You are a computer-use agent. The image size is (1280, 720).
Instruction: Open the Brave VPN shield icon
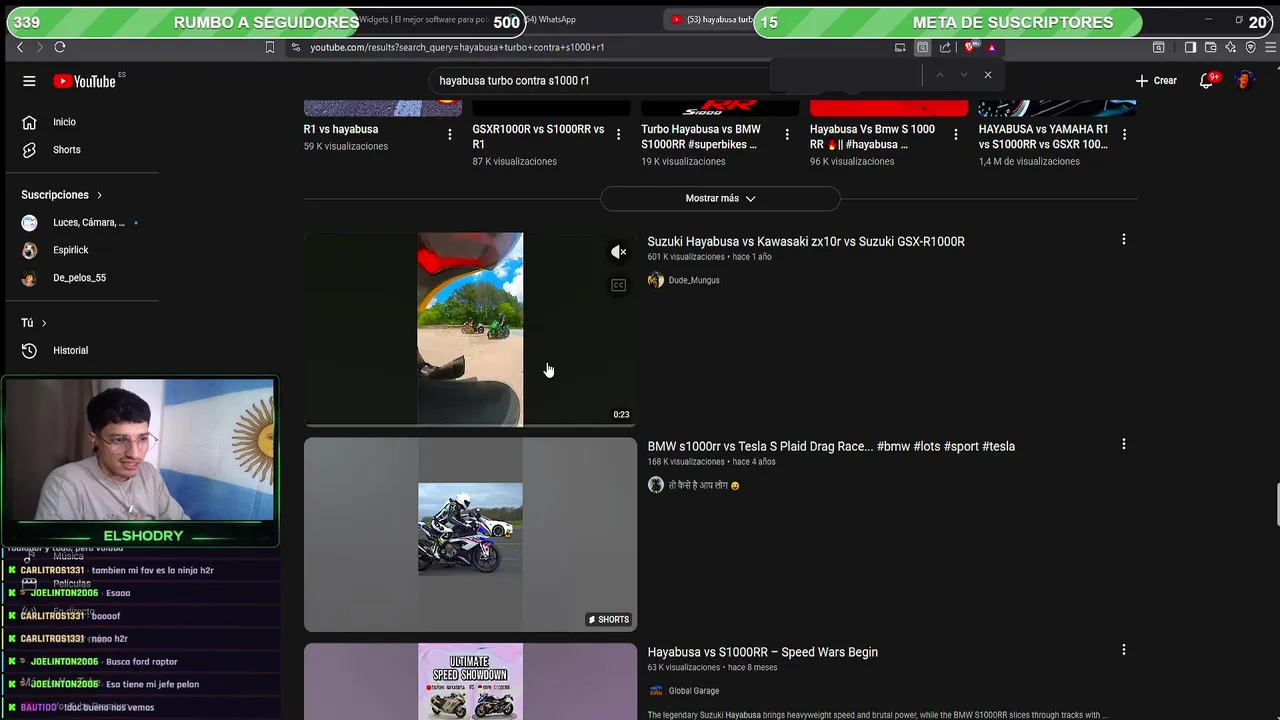coord(1250,47)
